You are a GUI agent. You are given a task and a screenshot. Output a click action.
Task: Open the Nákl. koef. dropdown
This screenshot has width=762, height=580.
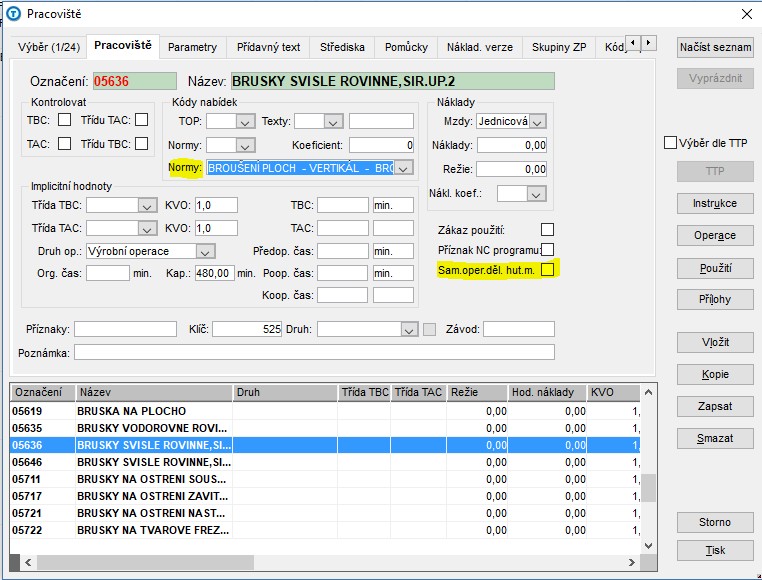[x=536, y=194]
